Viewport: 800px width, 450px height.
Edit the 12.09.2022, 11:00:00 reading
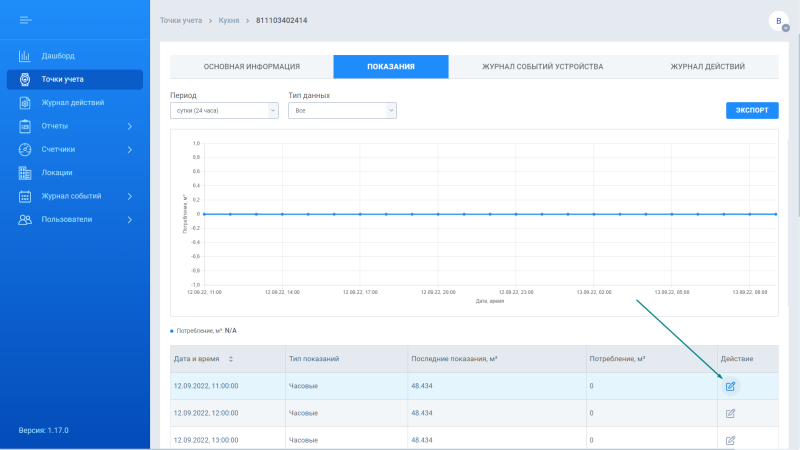[x=730, y=386]
